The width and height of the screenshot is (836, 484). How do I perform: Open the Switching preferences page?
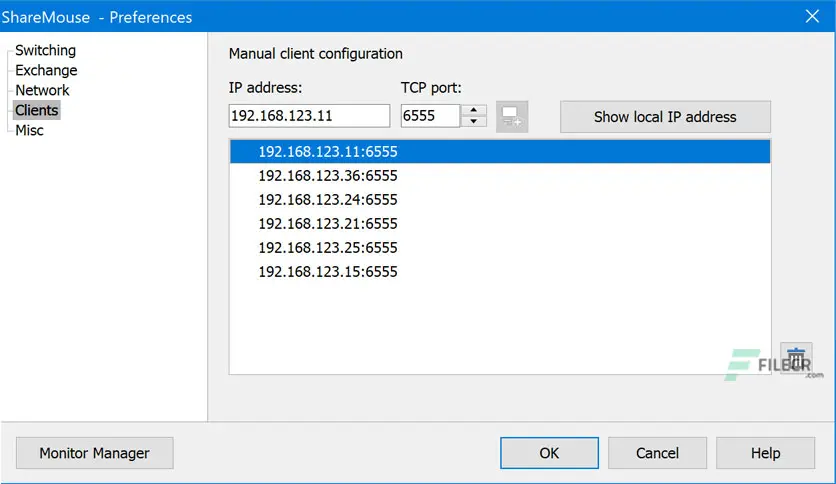click(45, 50)
